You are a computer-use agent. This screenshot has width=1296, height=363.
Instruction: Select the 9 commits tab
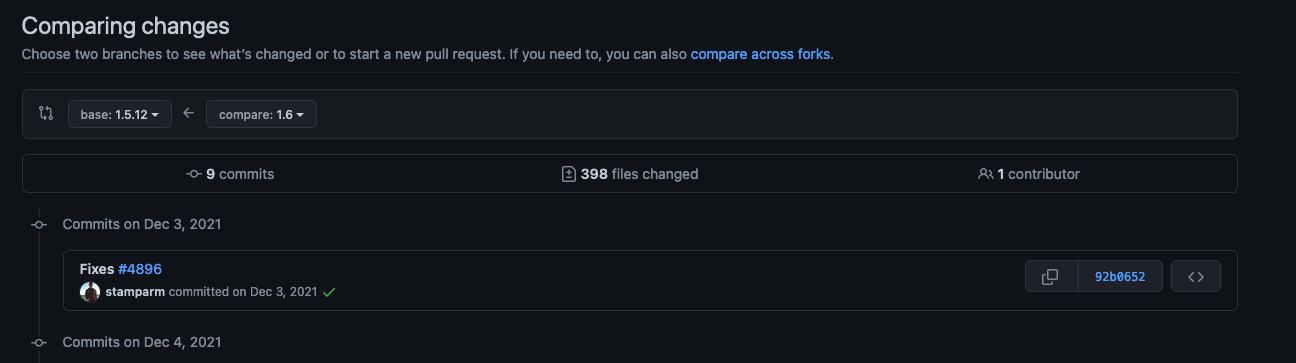point(230,174)
